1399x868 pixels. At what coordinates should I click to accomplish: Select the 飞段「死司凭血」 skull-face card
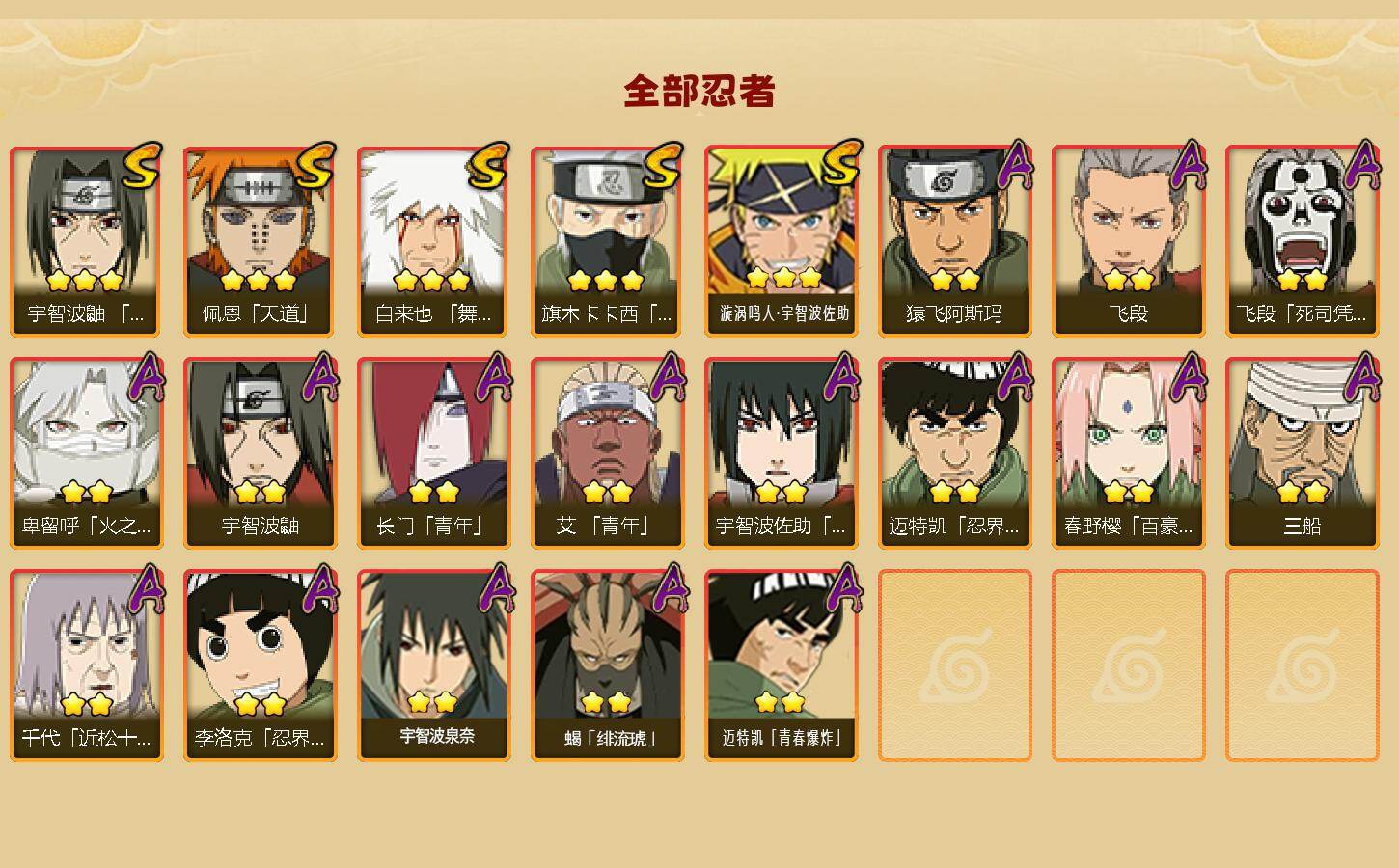[1302, 241]
